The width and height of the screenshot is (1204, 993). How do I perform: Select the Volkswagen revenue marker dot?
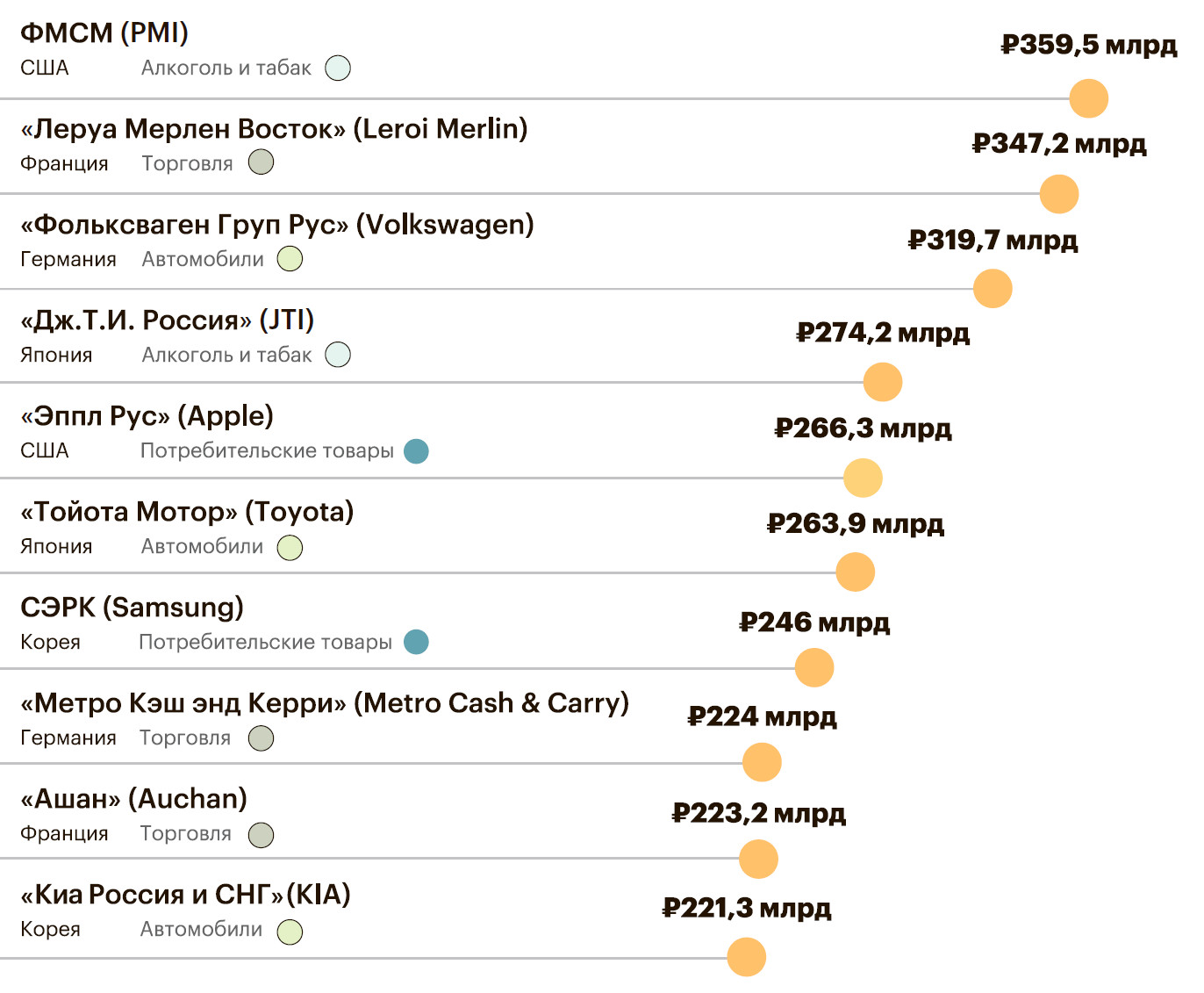pyautogui.click(x=993, y=289)
